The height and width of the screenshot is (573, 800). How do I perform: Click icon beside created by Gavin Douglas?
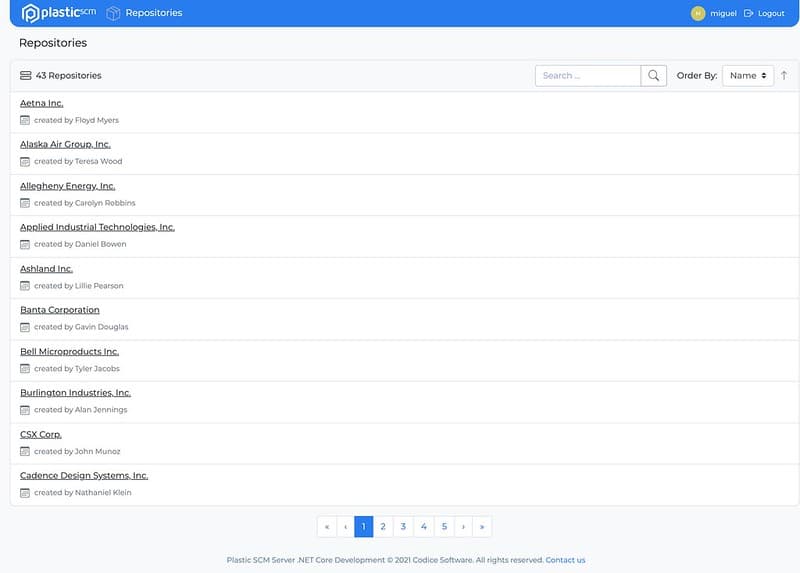click(25, 327)
